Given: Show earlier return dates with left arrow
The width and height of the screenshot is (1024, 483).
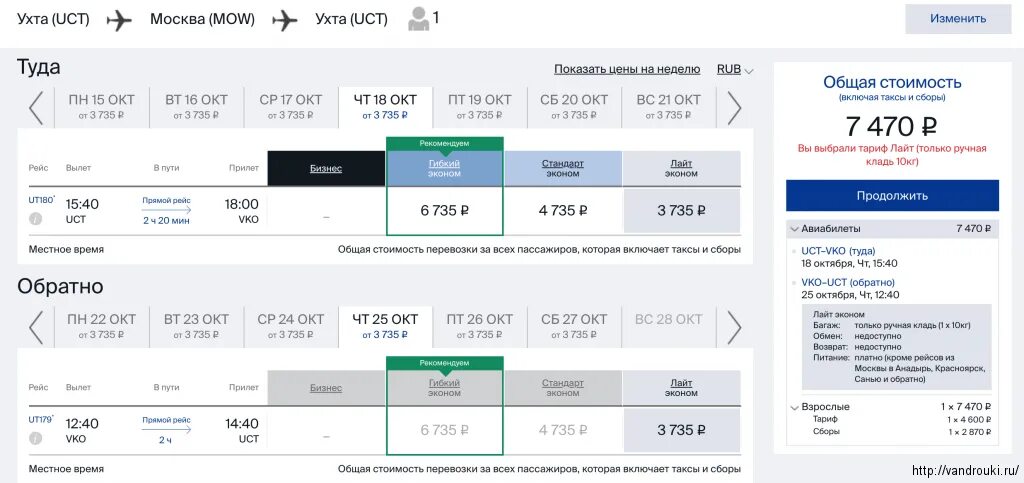Looking at the screenshot, I should coord(36,327).
